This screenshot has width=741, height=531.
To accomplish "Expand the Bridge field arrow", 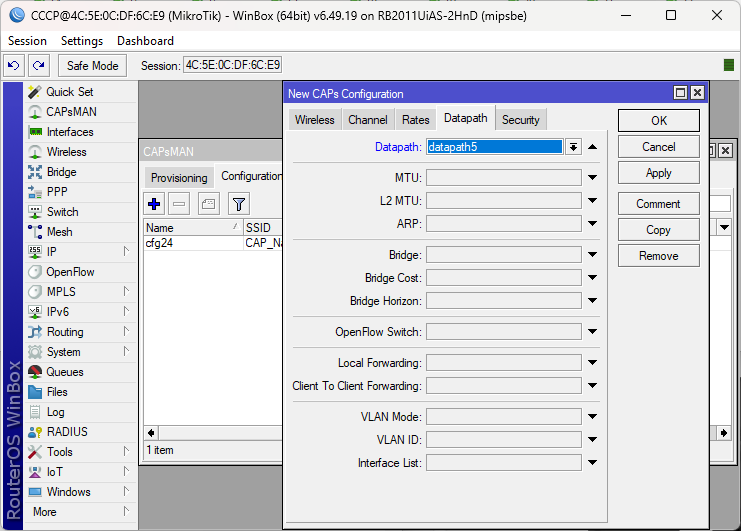I will 593,255.
